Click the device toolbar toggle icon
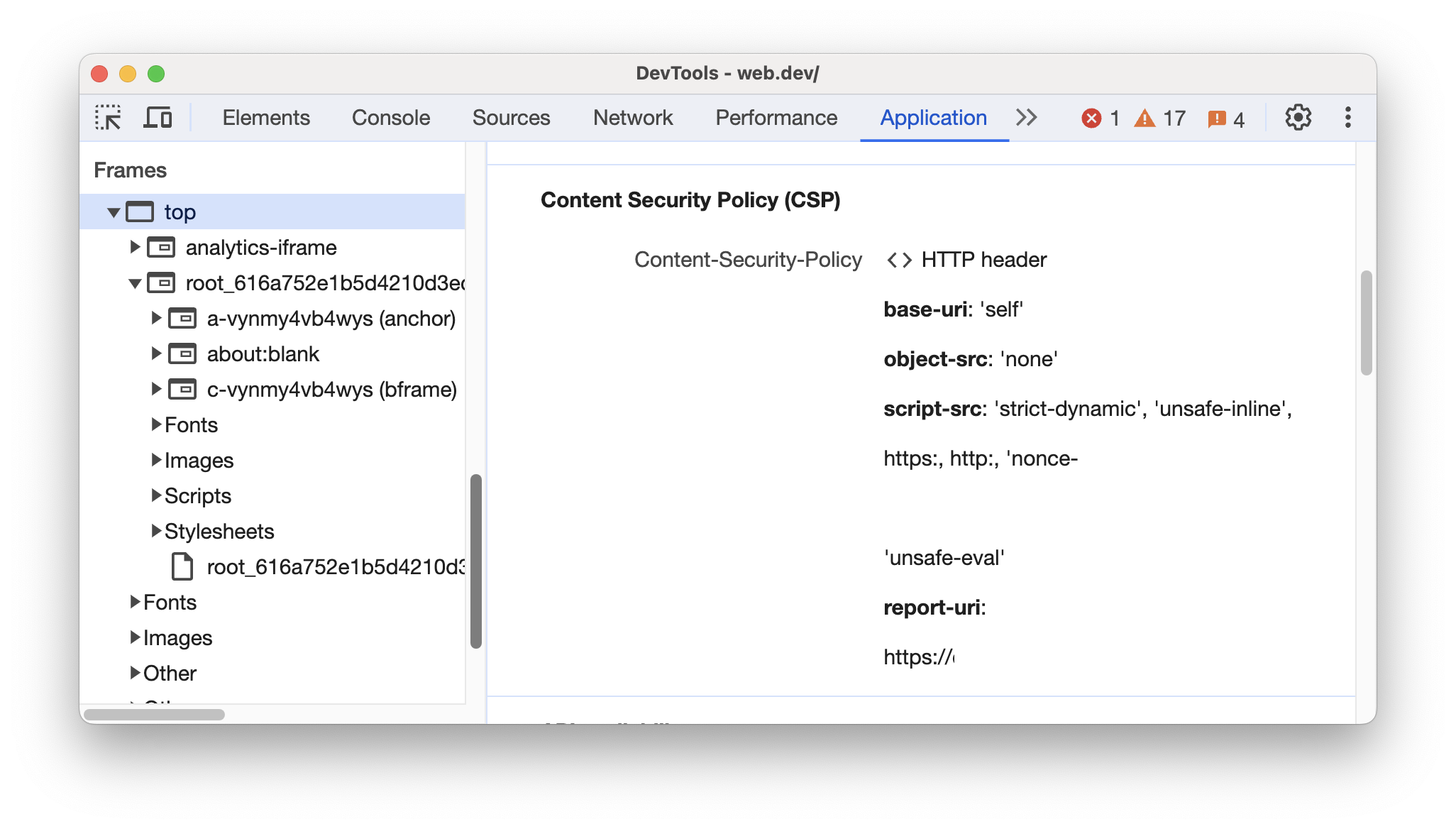The height and width of the screenshot is (829, 1456). pyautogui.click(x=158, y=117)
